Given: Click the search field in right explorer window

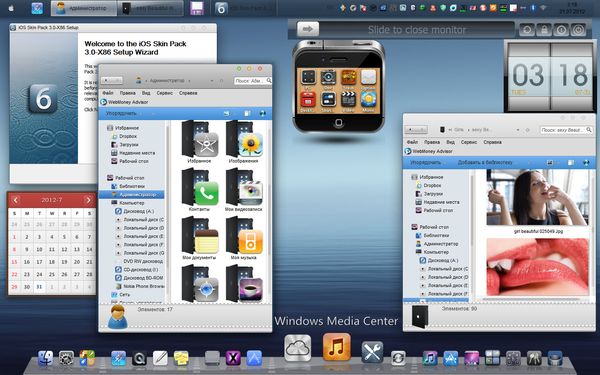Looking at the screenshot, I should coord(566,130).
